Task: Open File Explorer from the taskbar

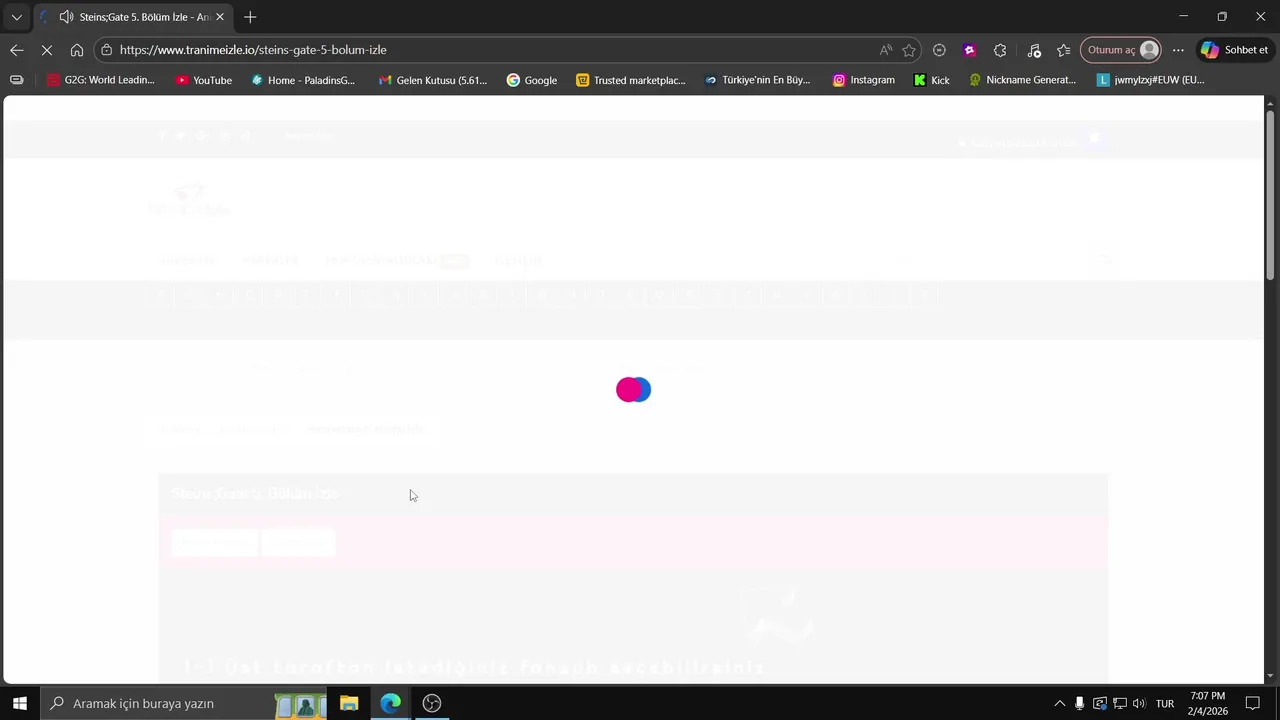Action: coord(349,703)
